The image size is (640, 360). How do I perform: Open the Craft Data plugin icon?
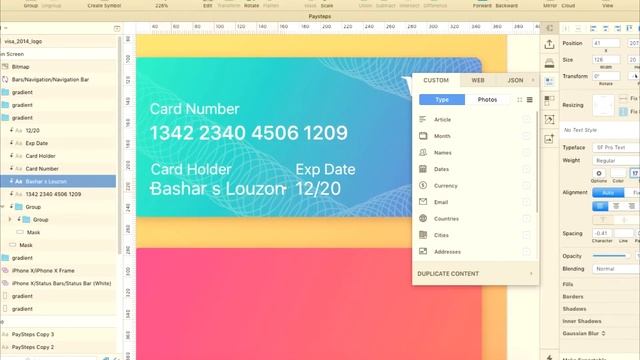point(549,81)
